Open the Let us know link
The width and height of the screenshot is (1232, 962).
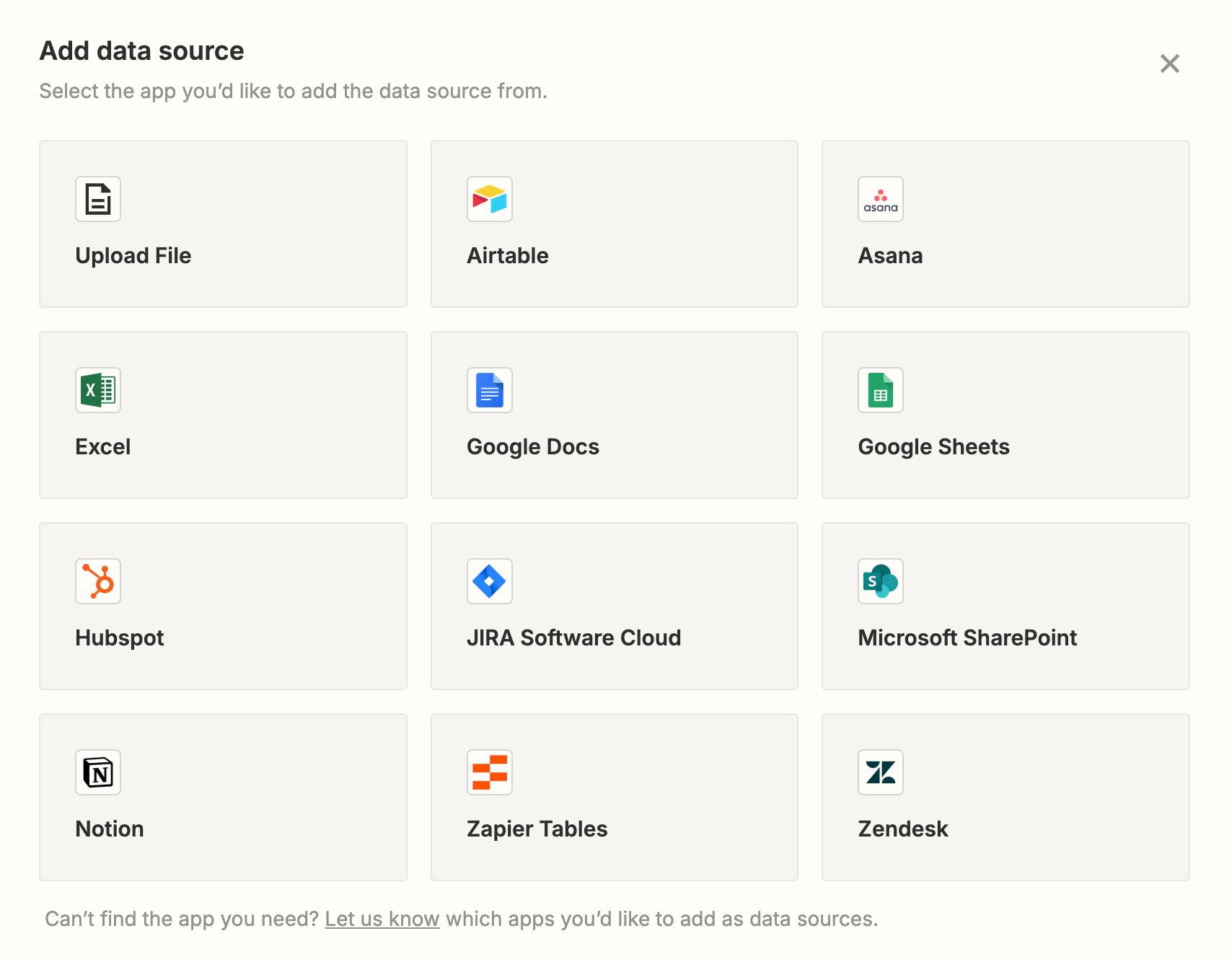[382, 919]
